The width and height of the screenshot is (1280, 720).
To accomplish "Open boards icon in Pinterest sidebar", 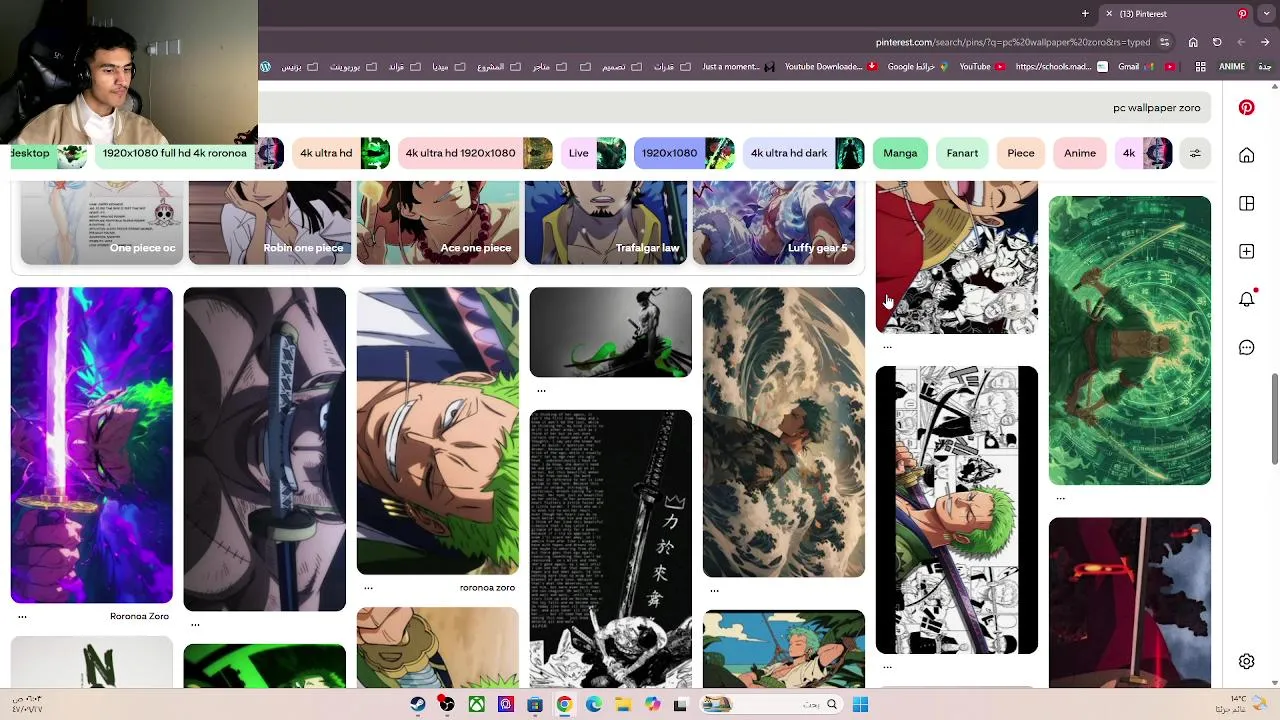I will [x=1246, y=203].
